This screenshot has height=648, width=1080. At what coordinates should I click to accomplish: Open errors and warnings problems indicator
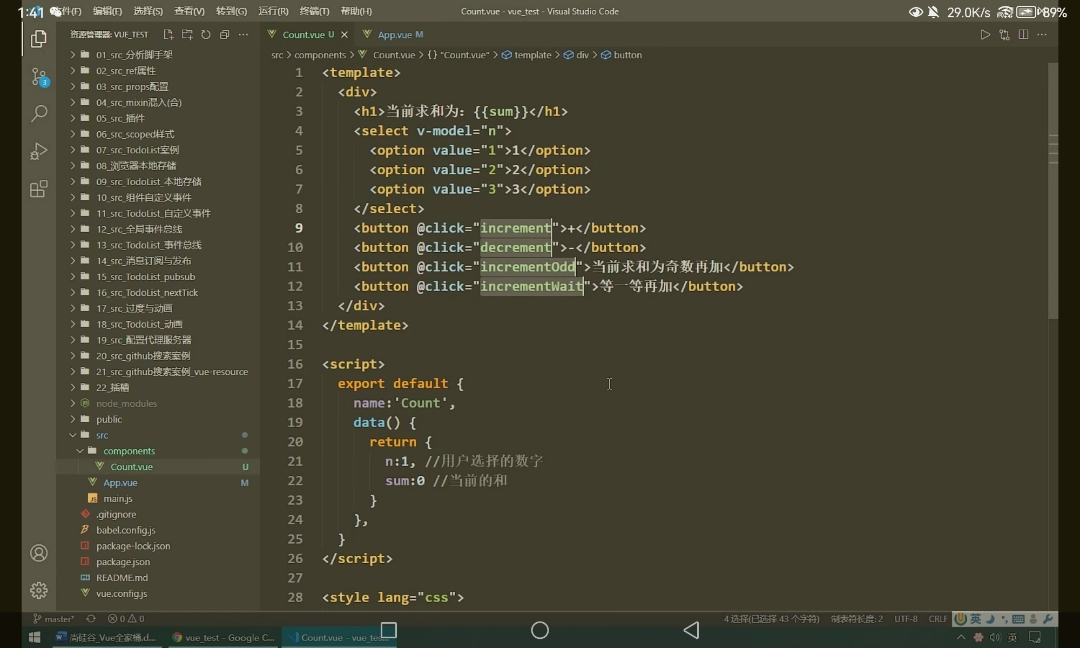[x=126, y=618]
